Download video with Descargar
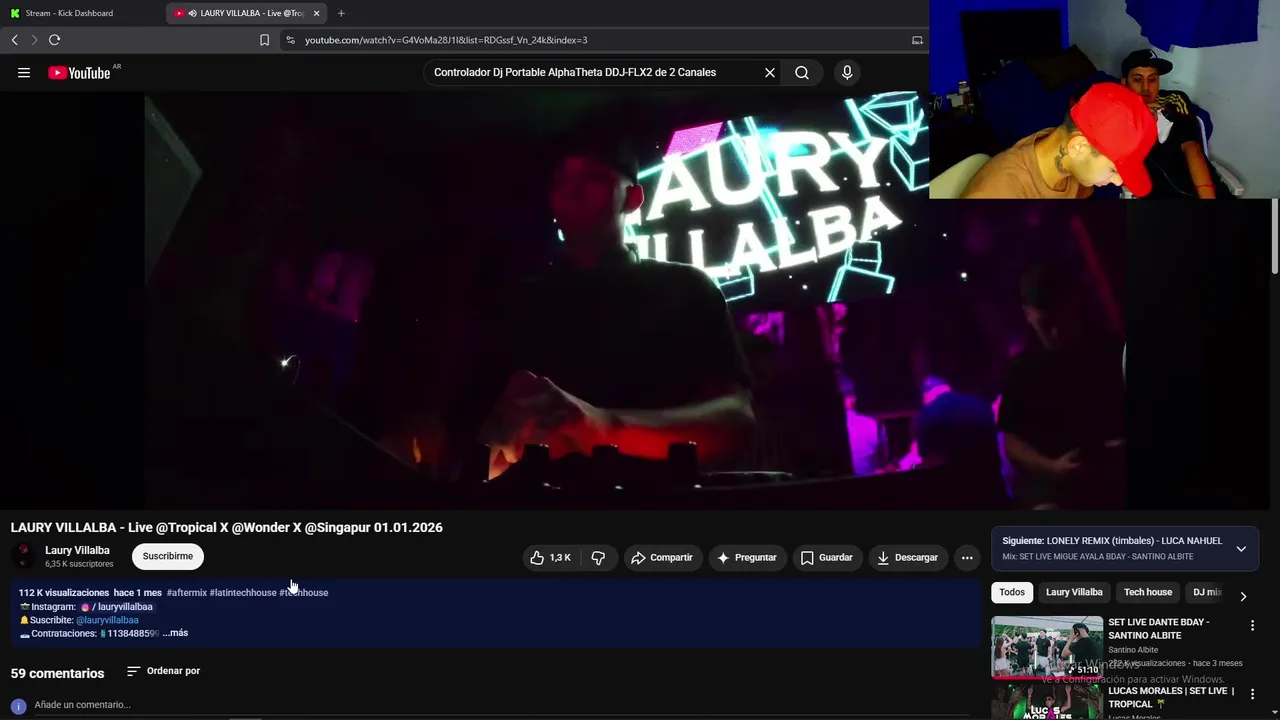This screenshot has height=720, width=1280. (907, 558)
